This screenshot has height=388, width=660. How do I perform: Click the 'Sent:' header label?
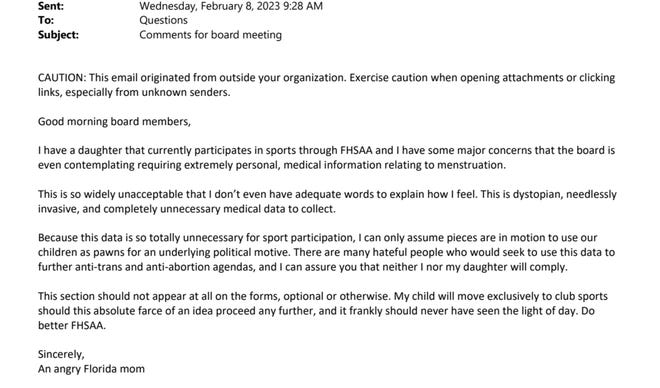point(51,6)
